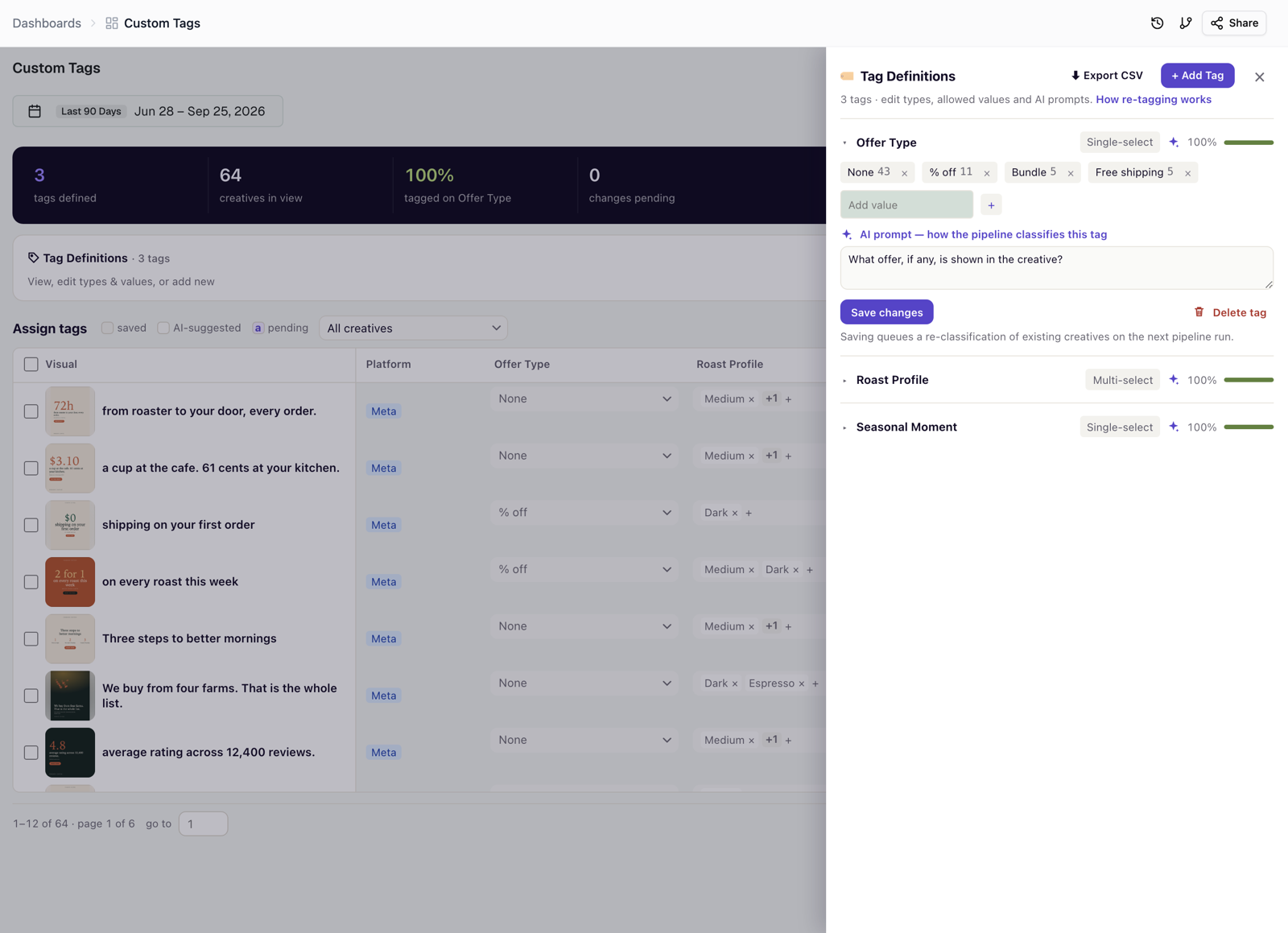The width and height of the screenshot is (1288, 933).
Task: Click the calendar icon in date range
Action: [35, 111]
